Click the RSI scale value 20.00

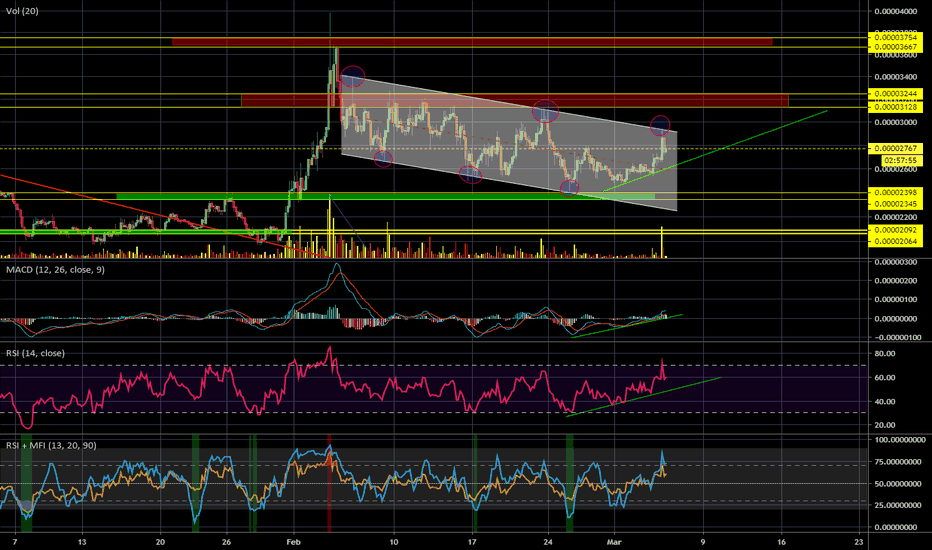pyautogui.click(x=885, y=425)
